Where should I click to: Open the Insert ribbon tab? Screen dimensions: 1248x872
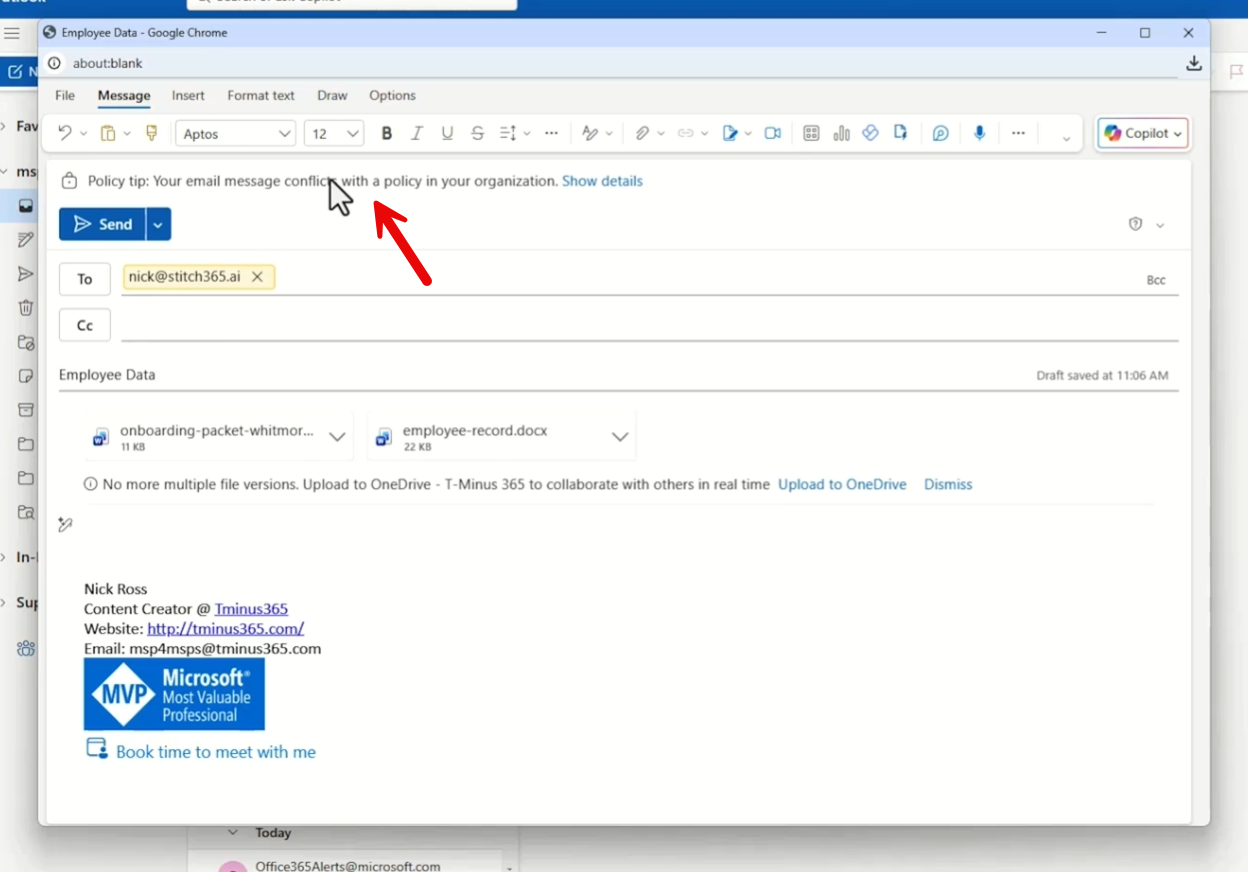[x=188, y=96]
